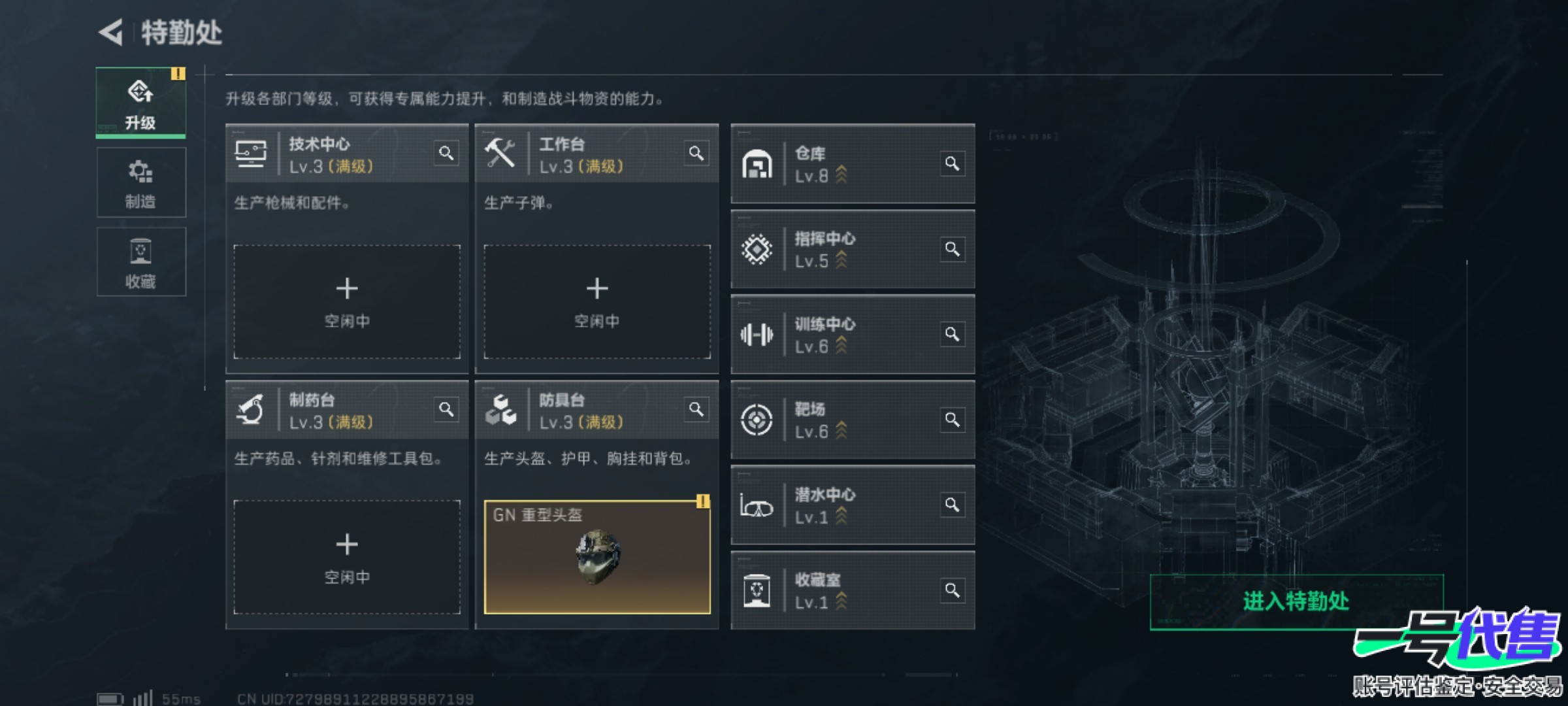Switch to the 制造 tab
The height and width of the screenshot is (706, 1568).
(x=141, y=182)
